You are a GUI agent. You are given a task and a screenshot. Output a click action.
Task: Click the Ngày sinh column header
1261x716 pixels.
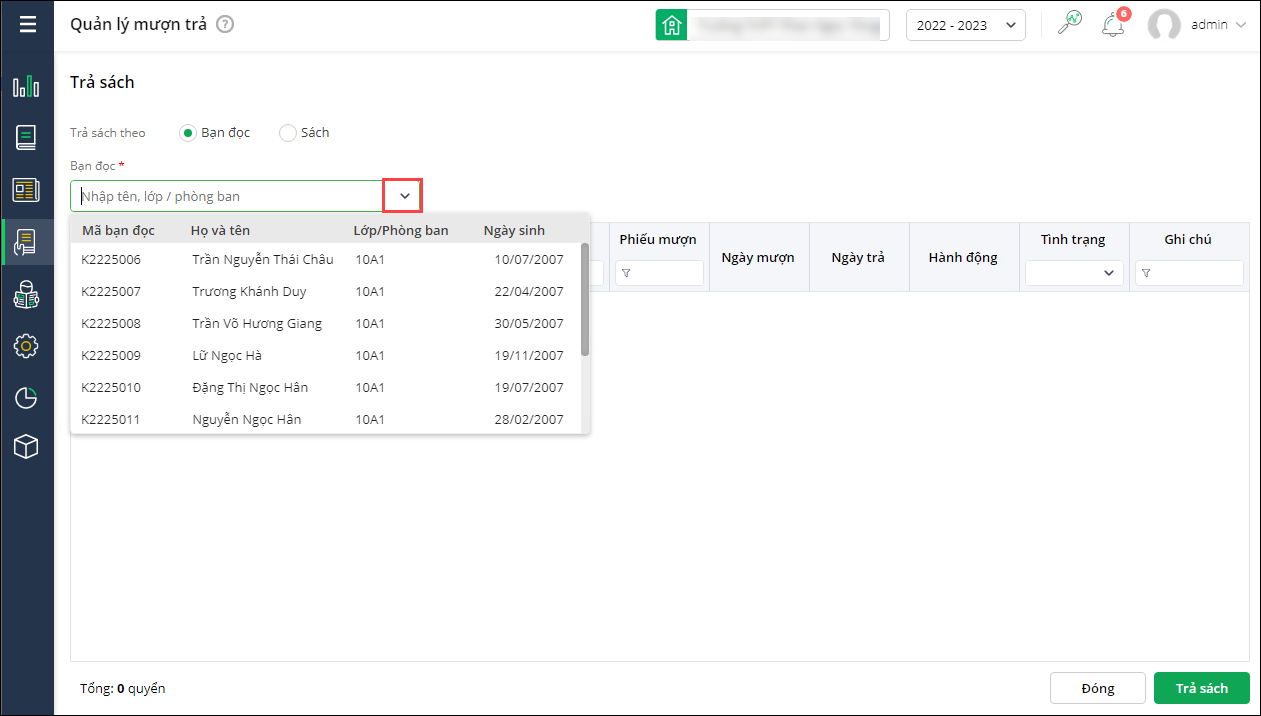click(514, 231)
